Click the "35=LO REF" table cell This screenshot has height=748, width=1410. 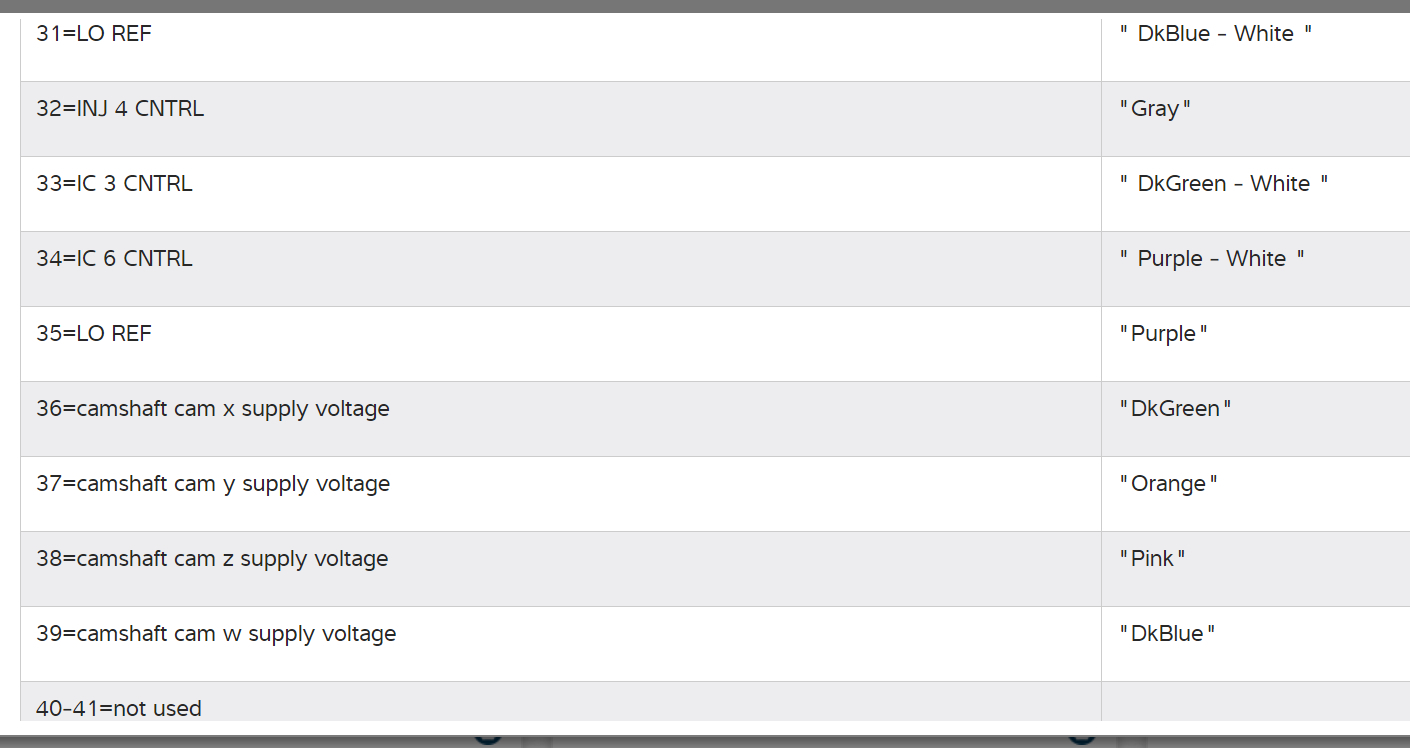click(x=94, y=334)
